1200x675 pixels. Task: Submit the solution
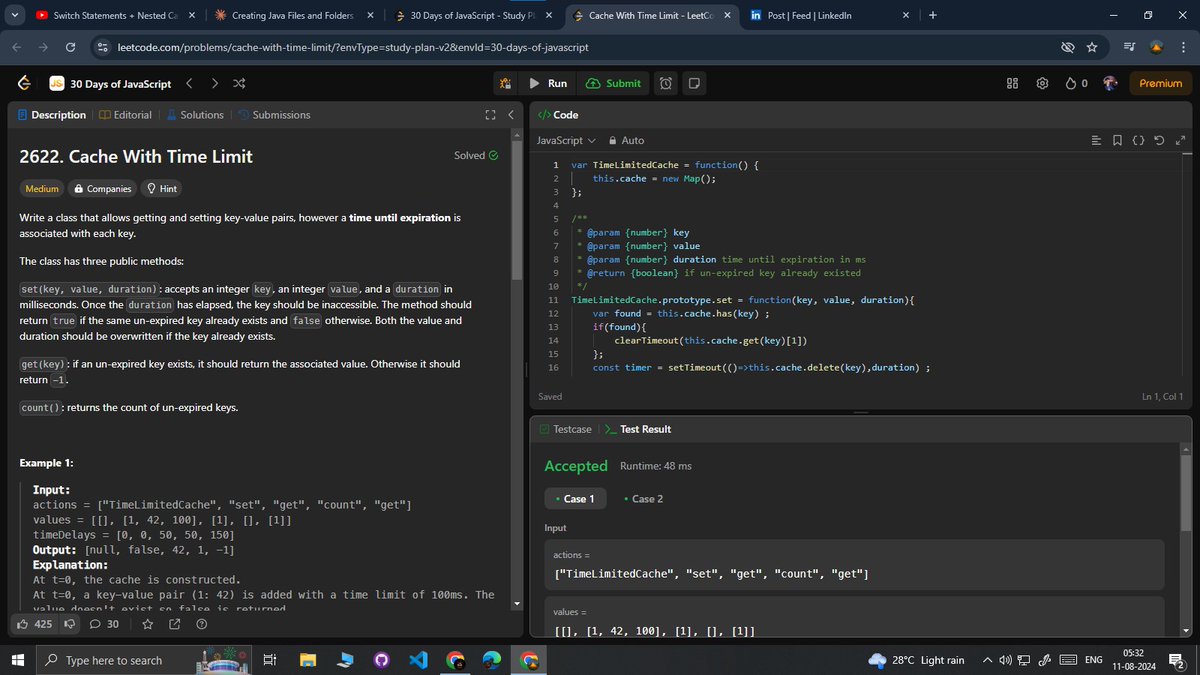pyautogui.click(x=613, y=84)
